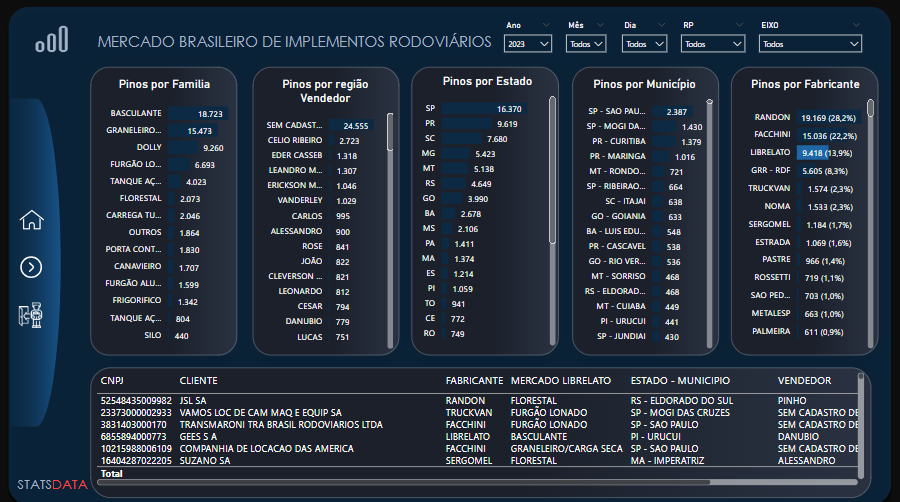
Task: Open the Mês Todos dropdown
Action: coord(586,44)
